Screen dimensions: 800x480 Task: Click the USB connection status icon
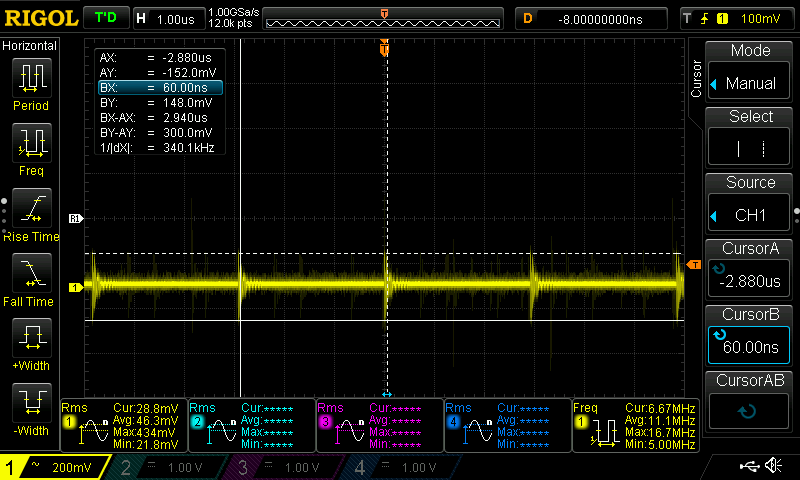coord(749,465)
